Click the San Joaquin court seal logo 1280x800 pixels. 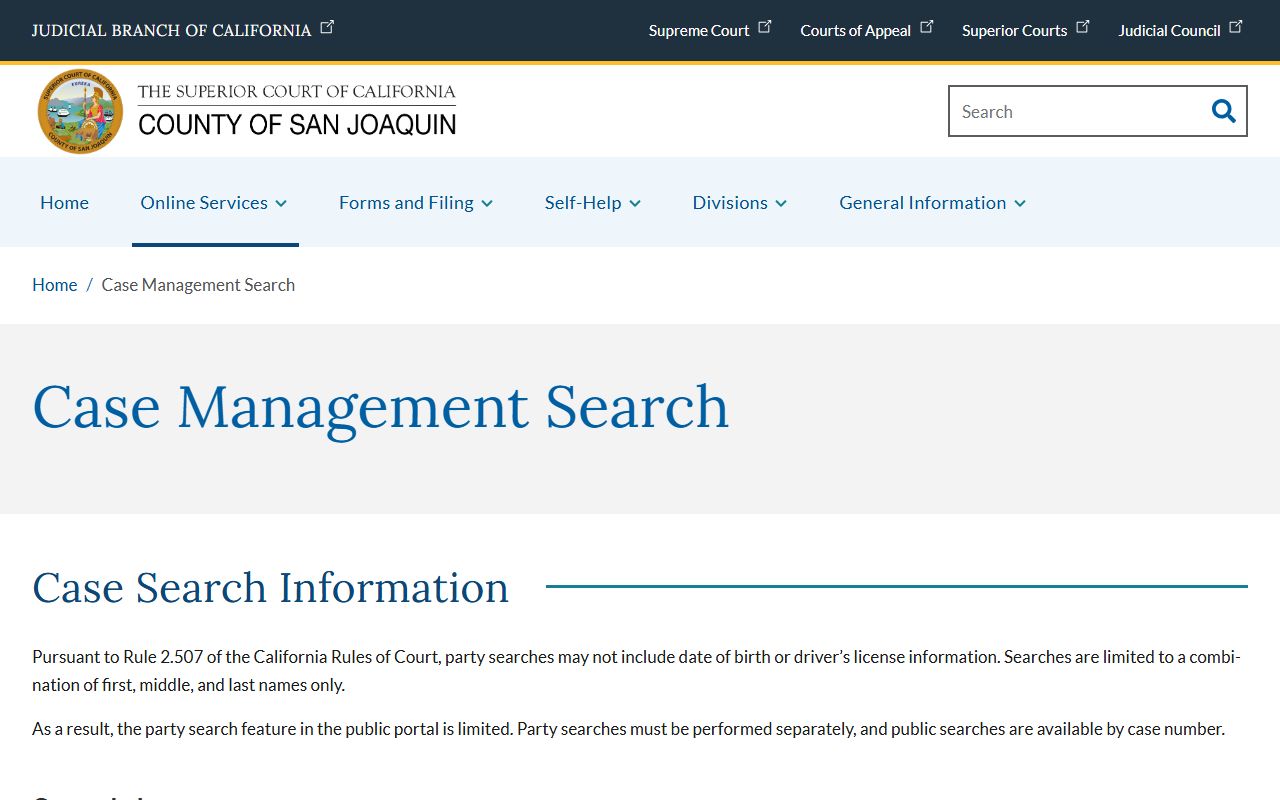(80, 111)
